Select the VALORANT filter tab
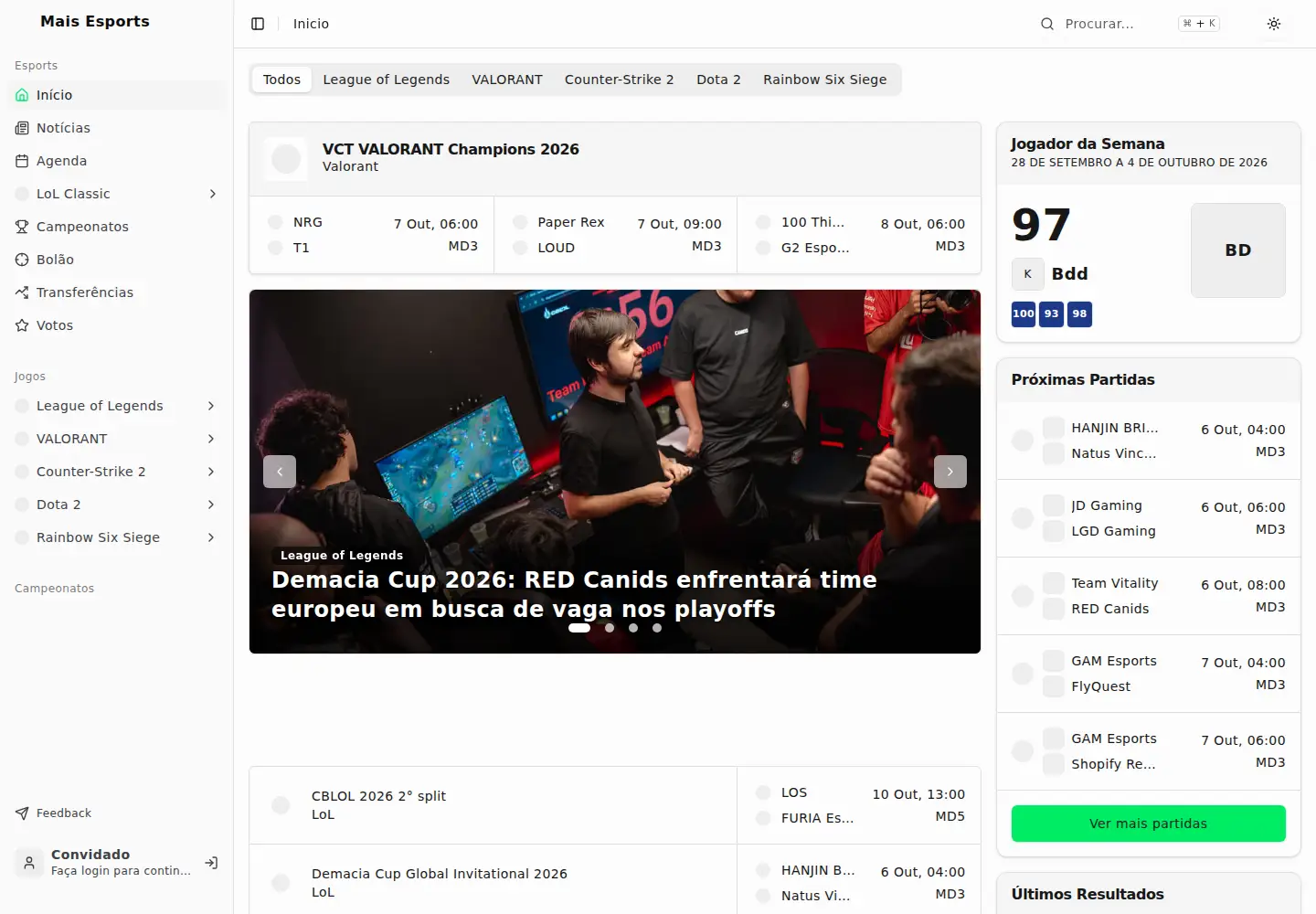This screenshot has height=914, width=1316. coord(507,80)
